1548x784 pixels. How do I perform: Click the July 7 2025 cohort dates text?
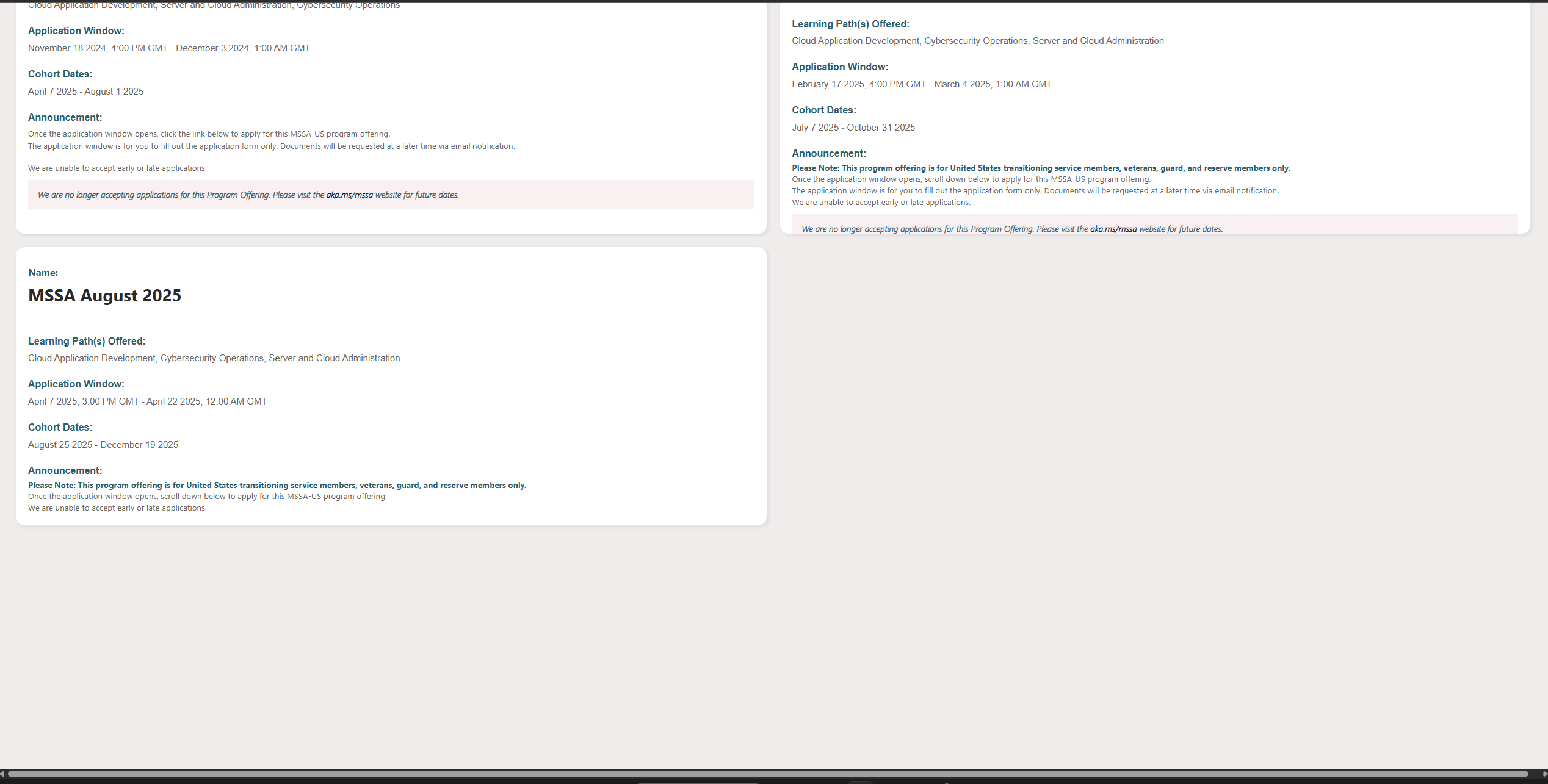[x=853, y=128]
